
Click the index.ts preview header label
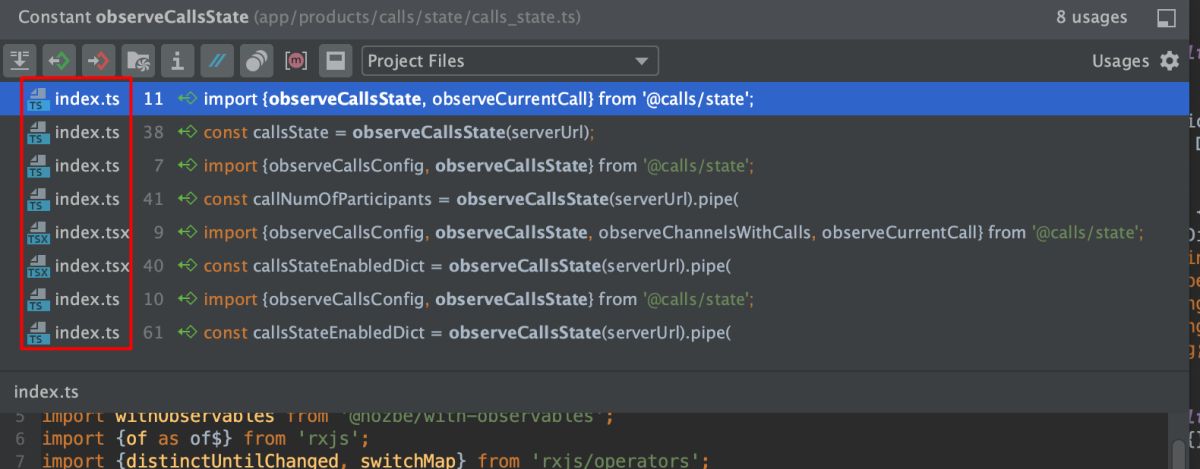(46, 391)
